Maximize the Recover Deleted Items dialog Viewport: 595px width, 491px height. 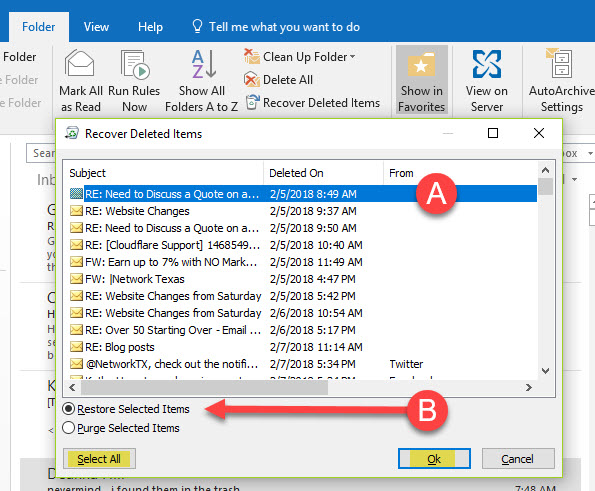pos(493,133)
